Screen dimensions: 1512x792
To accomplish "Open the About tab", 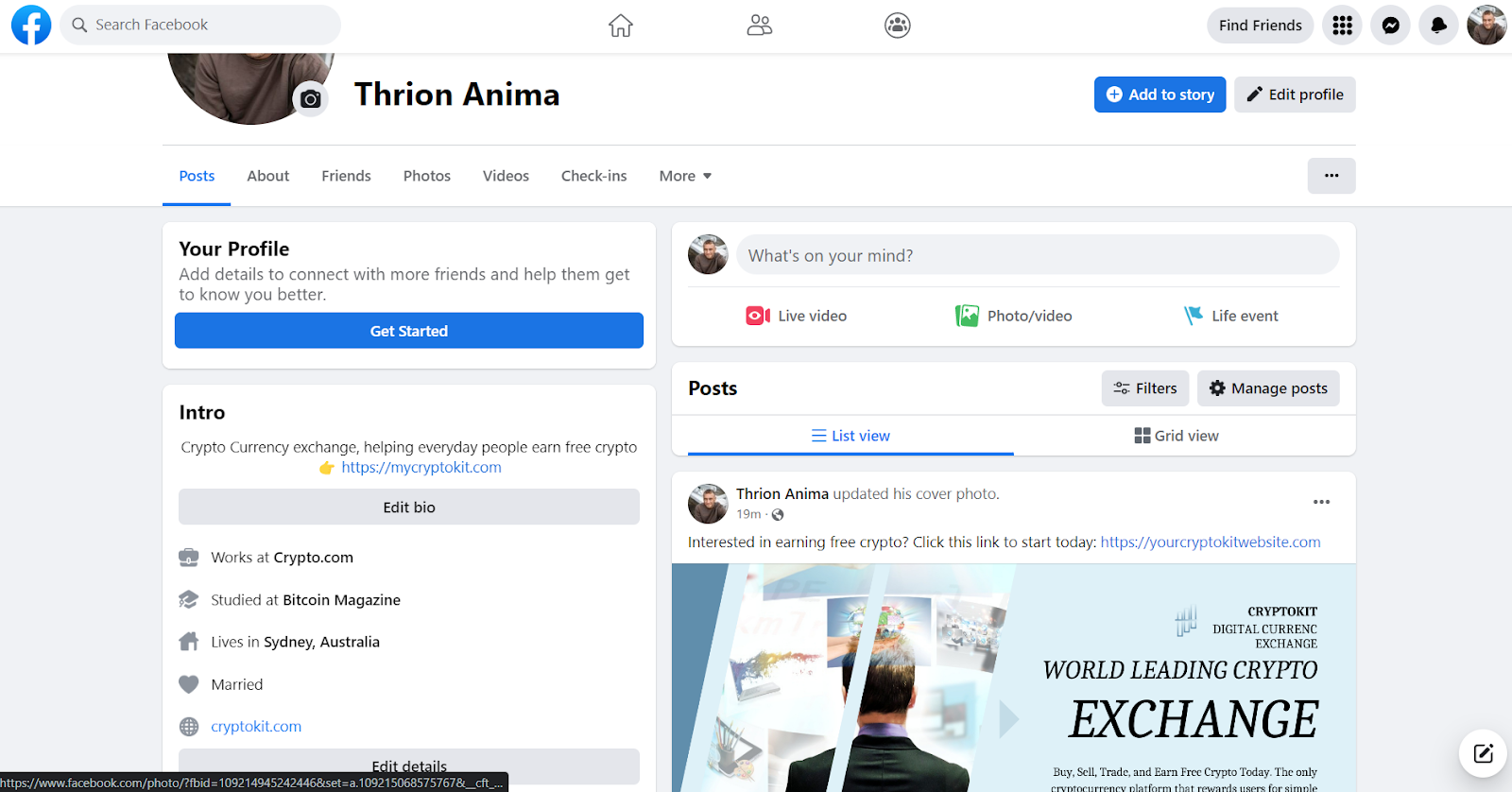I will tap(268, 176).
